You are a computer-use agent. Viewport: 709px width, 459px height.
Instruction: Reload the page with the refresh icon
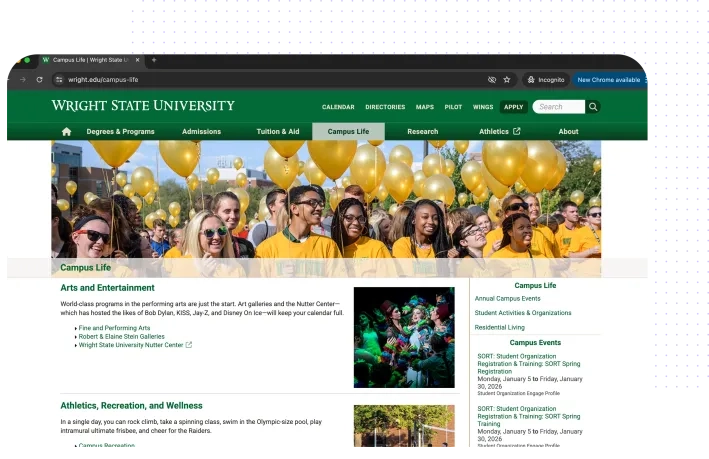pyautogui.click(x=39, y=80)
